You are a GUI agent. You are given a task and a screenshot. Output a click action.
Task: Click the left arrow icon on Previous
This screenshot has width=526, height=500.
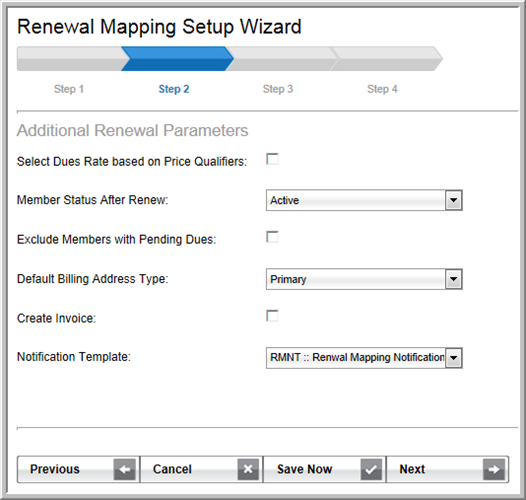(x=124, y=469)
